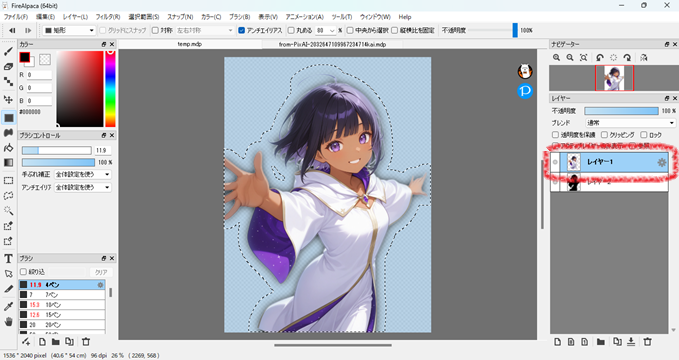Select the Select Eraser tool
The width and height of the screenshot is (679, 360).
pyautogui.click(x=8, y=241)
